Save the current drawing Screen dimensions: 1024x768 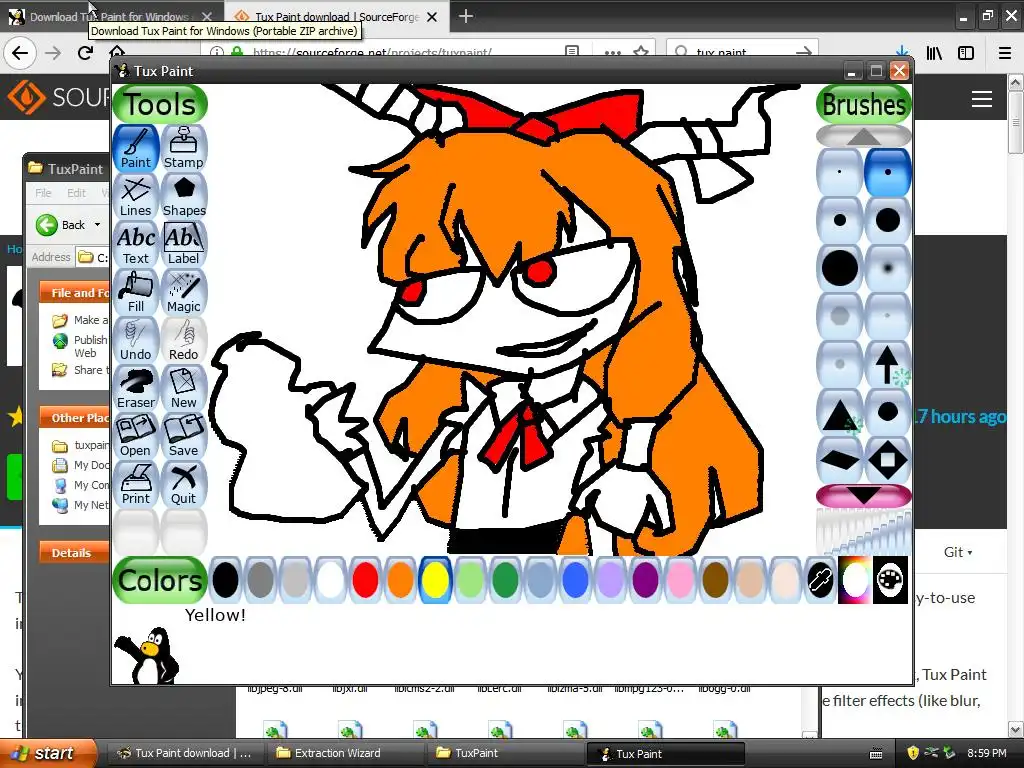pos(184,437)
